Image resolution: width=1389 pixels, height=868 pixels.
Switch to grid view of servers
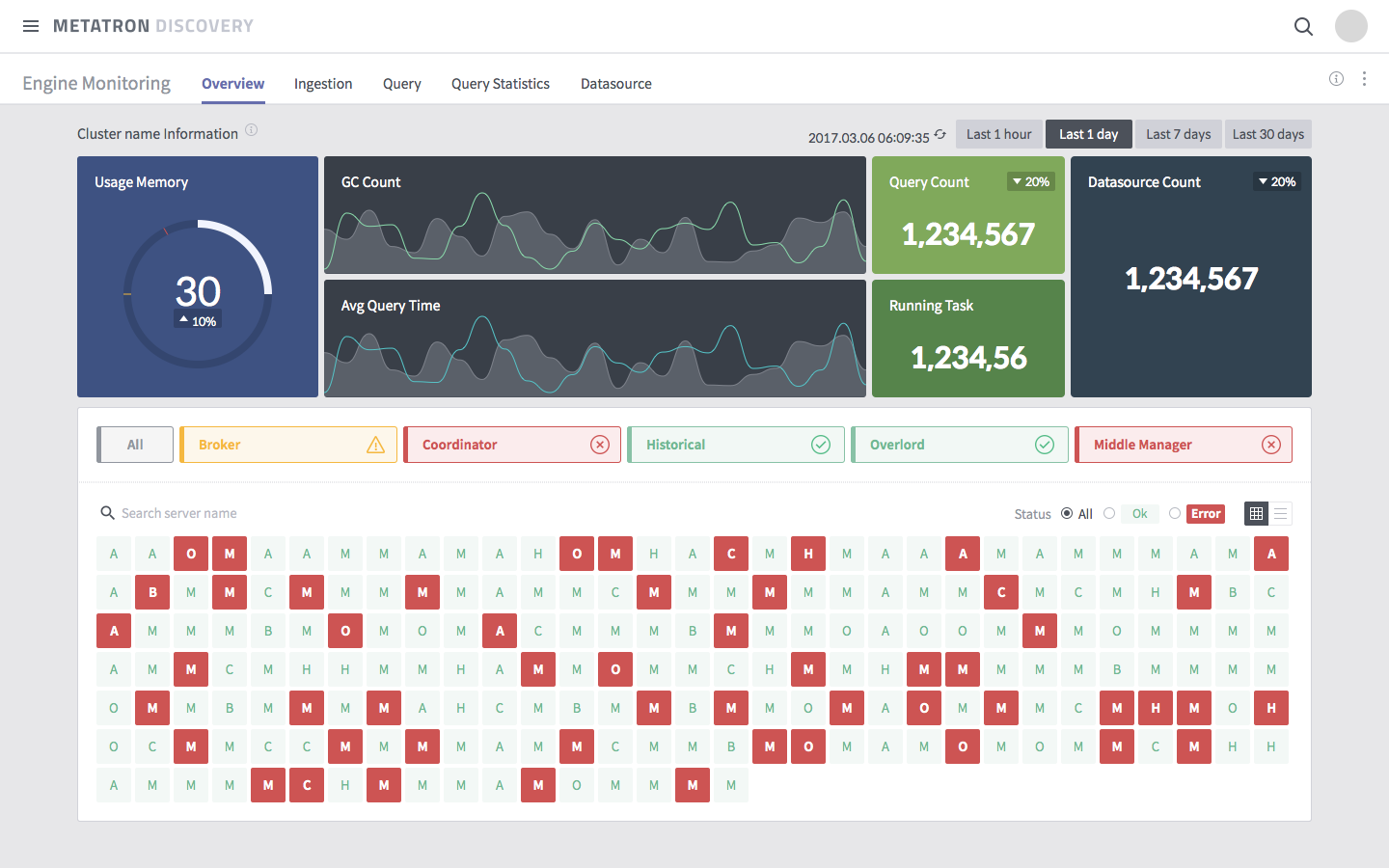pos(1256,514)
